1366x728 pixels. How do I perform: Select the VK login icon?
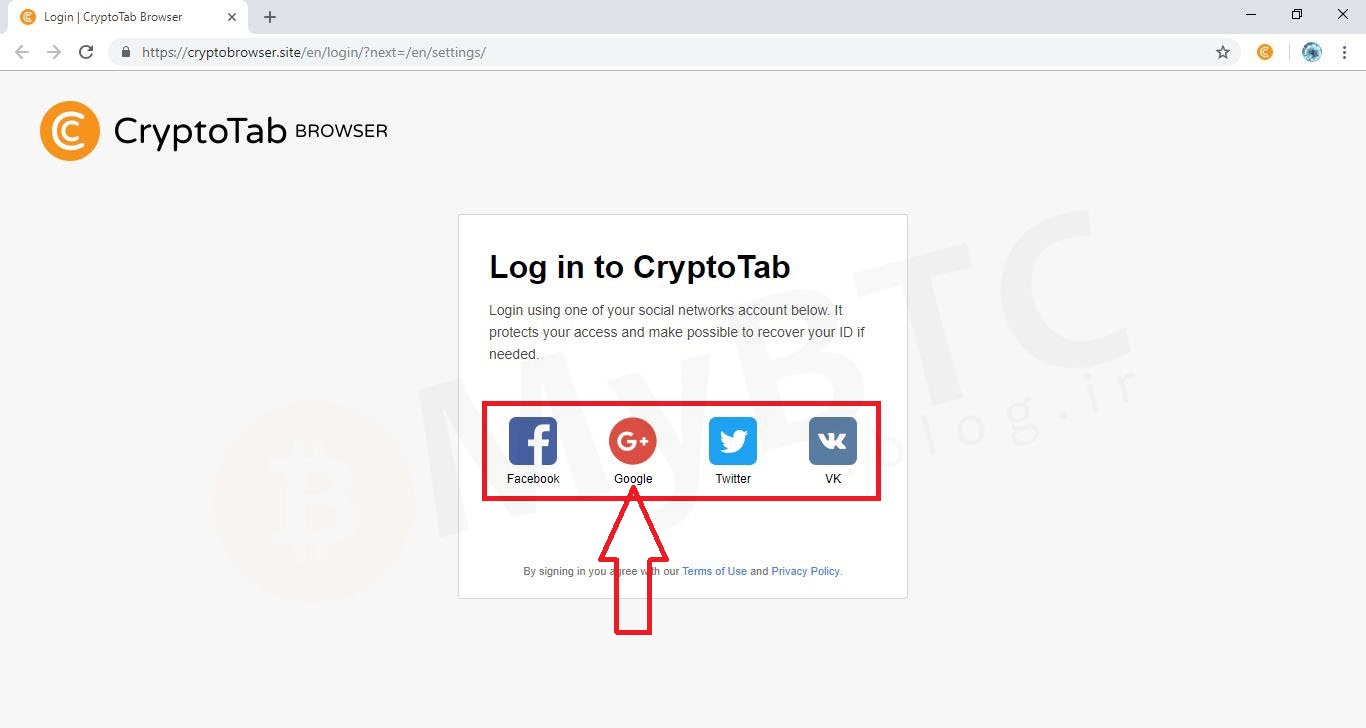point(833,441)
